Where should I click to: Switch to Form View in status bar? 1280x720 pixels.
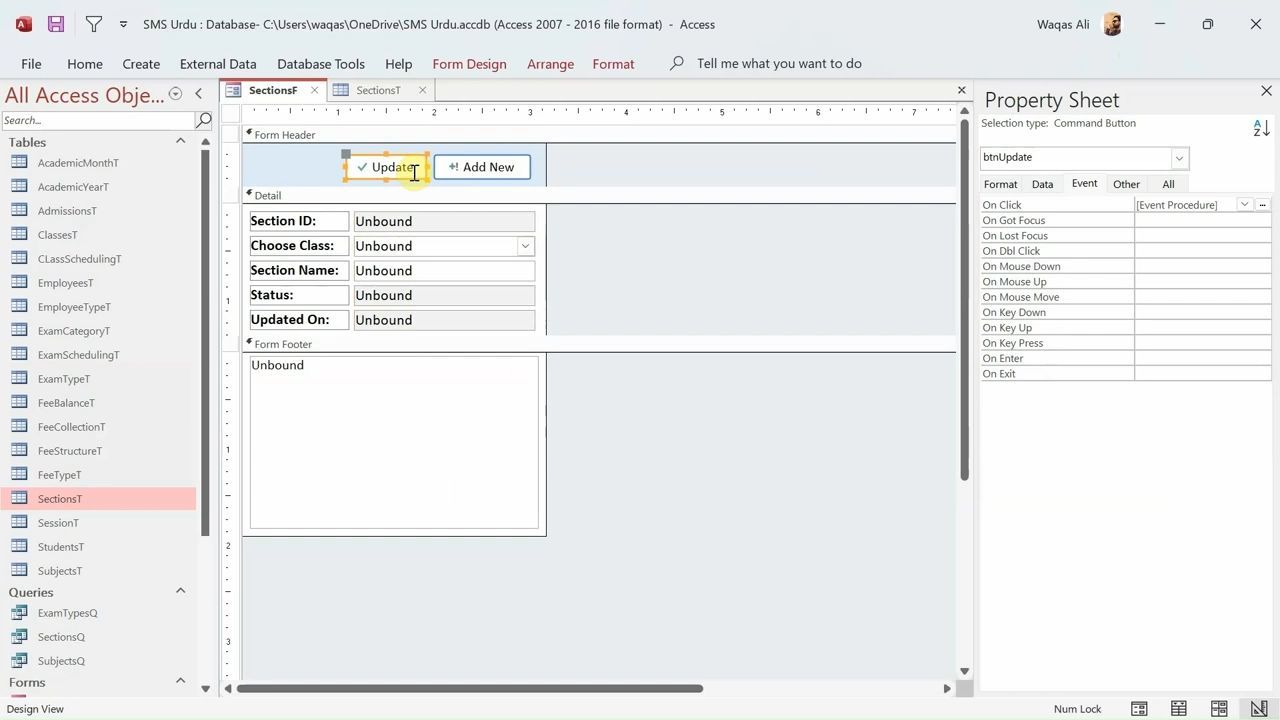[1139, 709]
